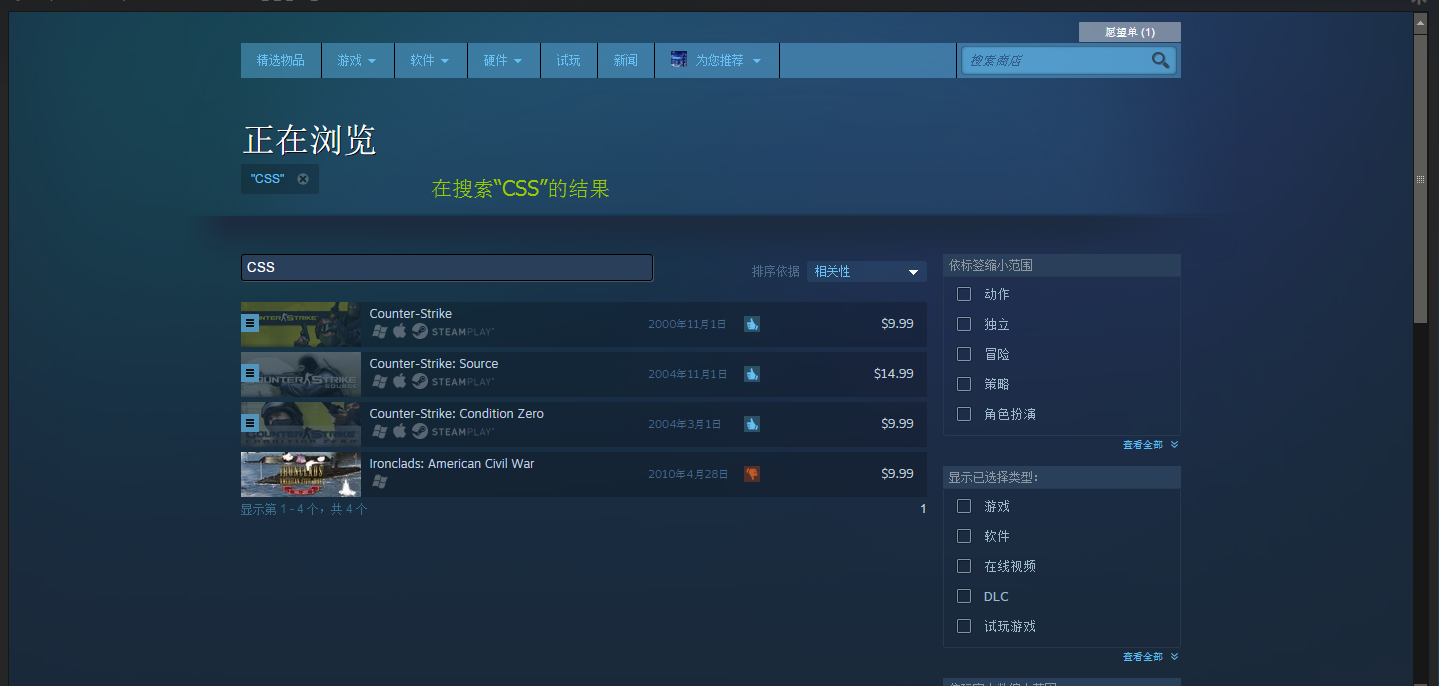The height and width of the screenshot is (686, 1439).
Task: Click the 2010年4月28日 release date
Action: click(688, 474)
